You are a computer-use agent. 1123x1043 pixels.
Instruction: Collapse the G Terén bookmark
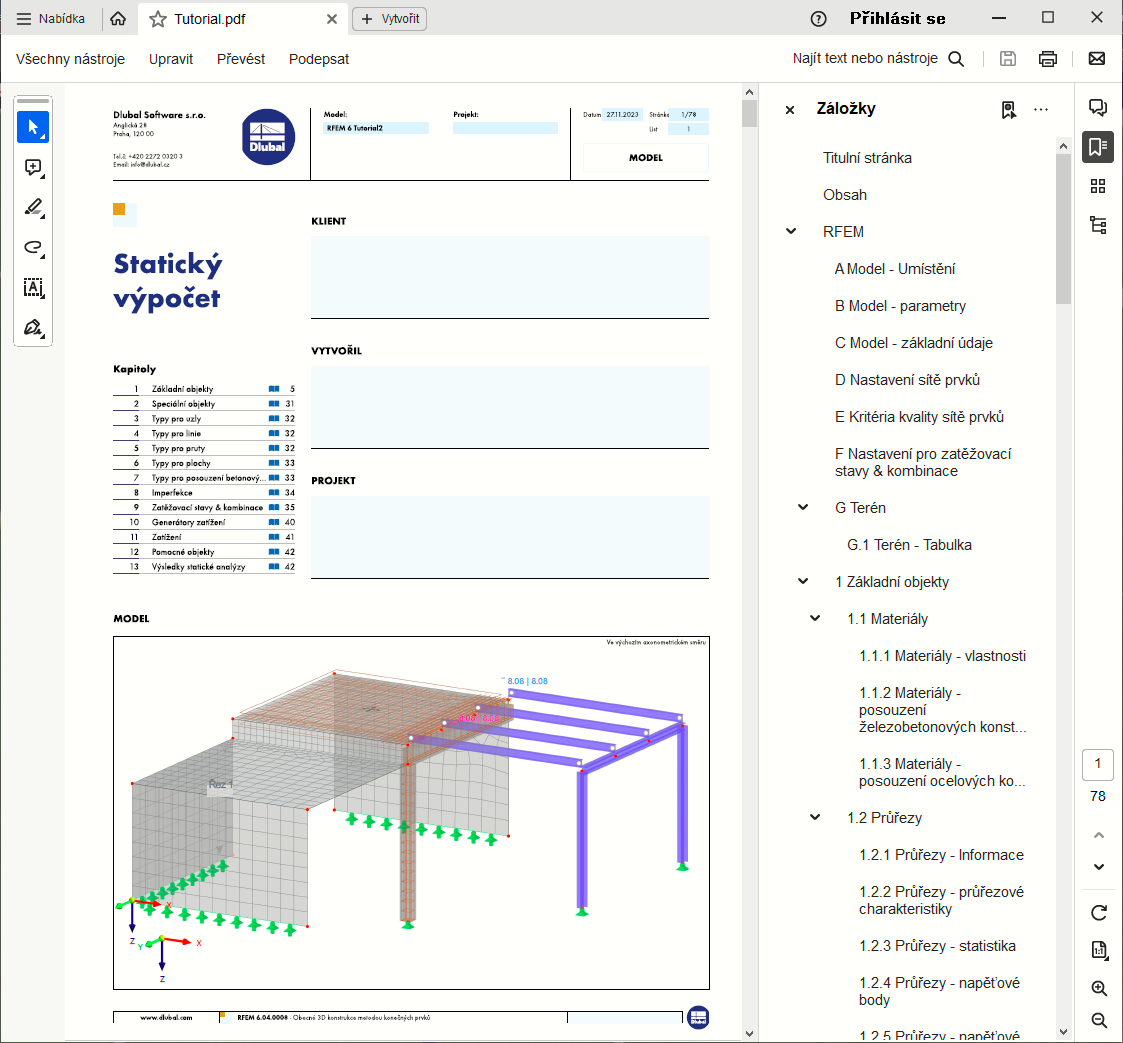(x=803, y=508)
